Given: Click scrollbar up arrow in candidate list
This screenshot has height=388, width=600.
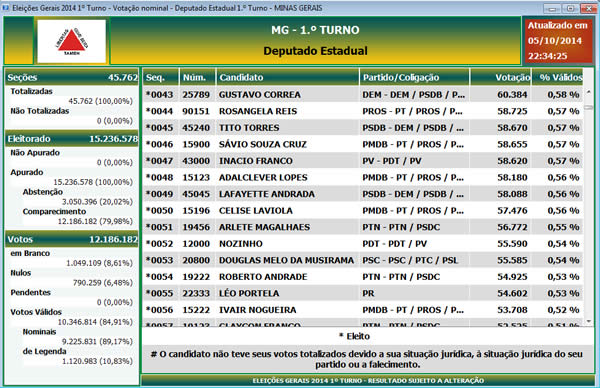Looking at the screenshot, I should (x=589, y=92).
